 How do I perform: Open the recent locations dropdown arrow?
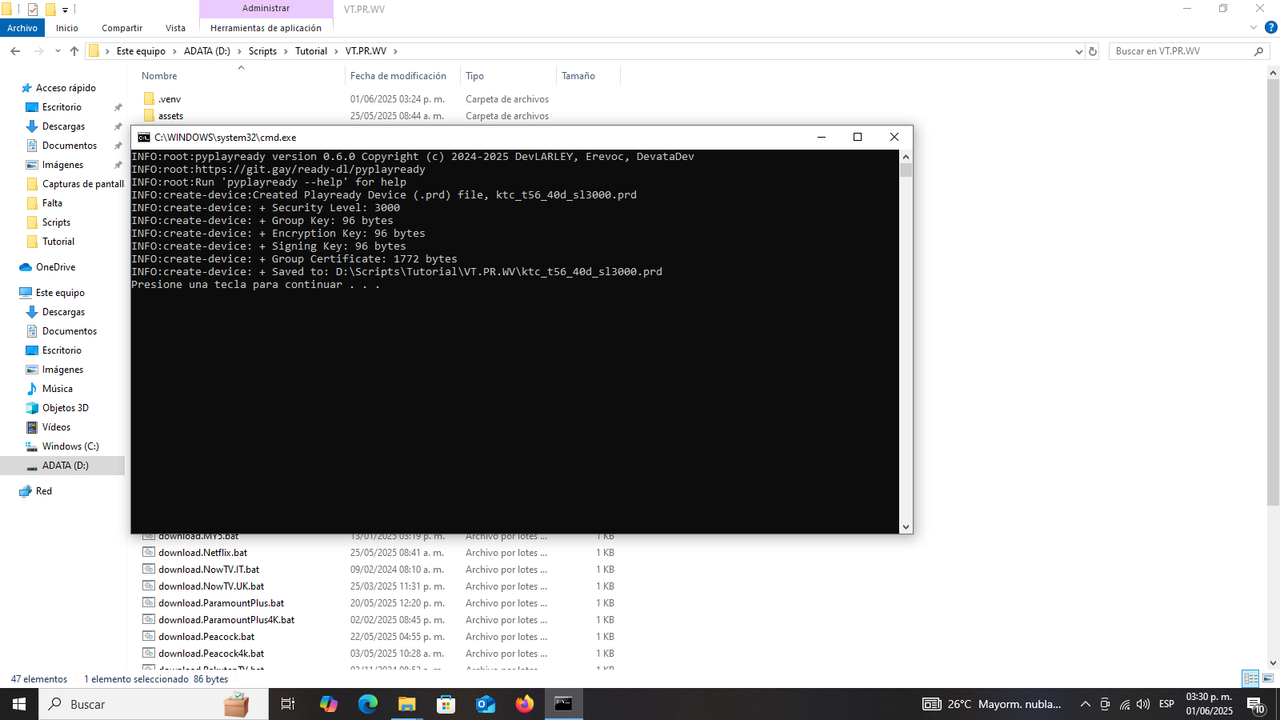point(57,51)
